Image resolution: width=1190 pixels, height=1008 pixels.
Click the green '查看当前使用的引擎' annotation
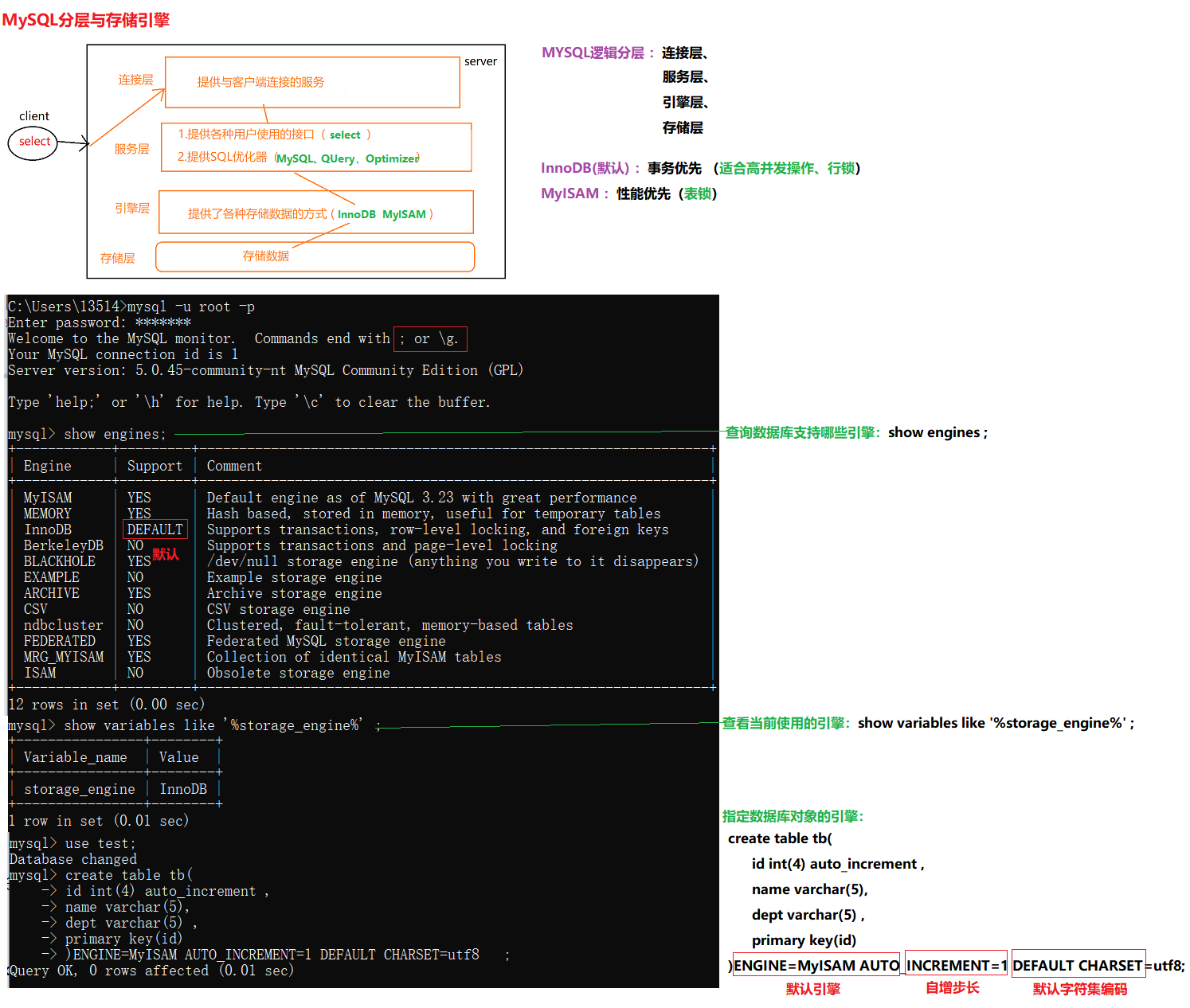coord(785,723)
